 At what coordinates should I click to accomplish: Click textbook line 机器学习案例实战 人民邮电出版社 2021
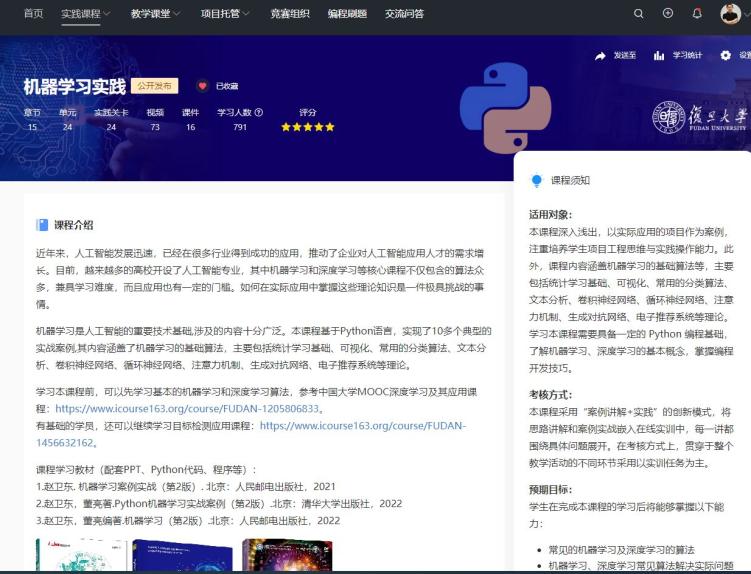186,486
